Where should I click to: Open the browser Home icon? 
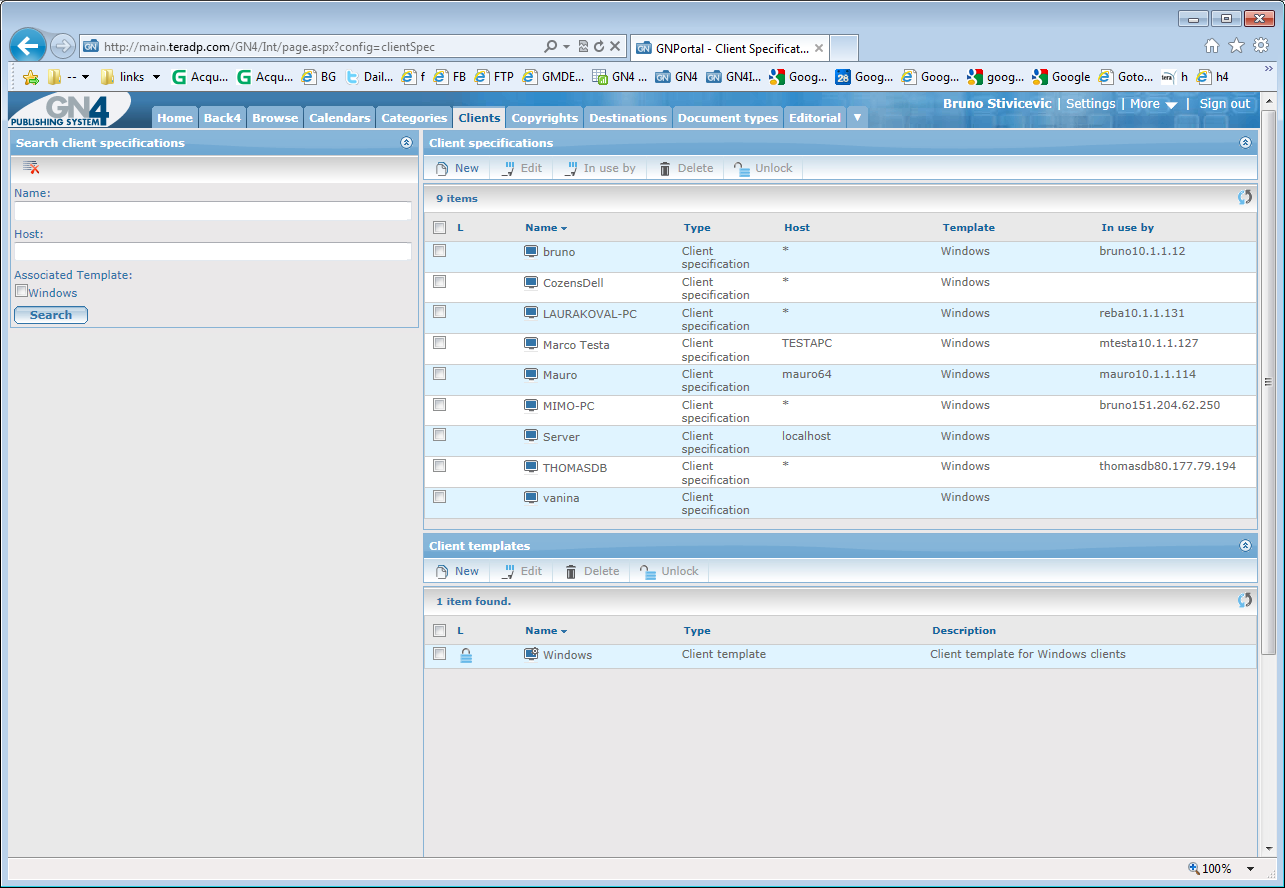click(x=1212, y=45)
